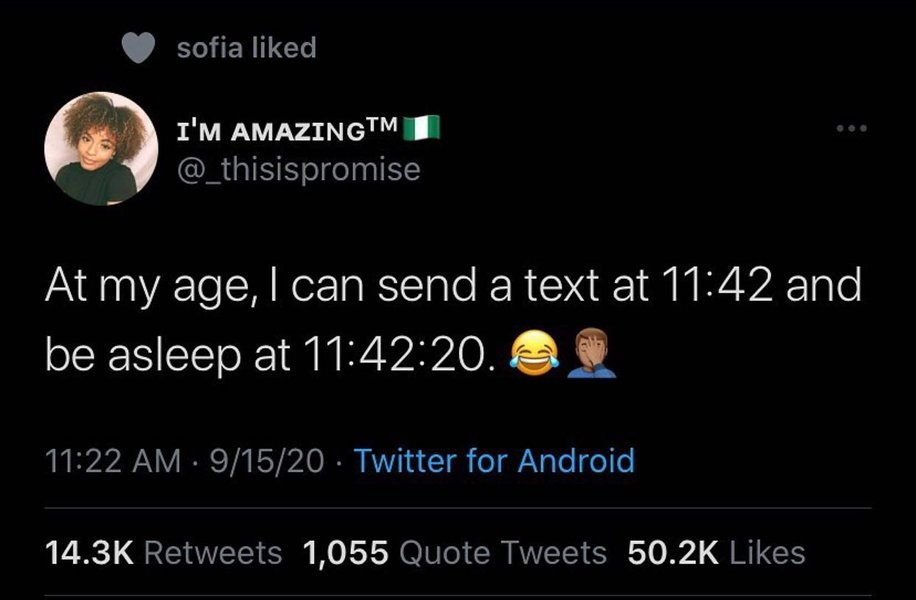Open the 'Twitter for Android' source link
The width and height of the screenshot is (916, 600).
pyautogui.click(x=494, y=461)
